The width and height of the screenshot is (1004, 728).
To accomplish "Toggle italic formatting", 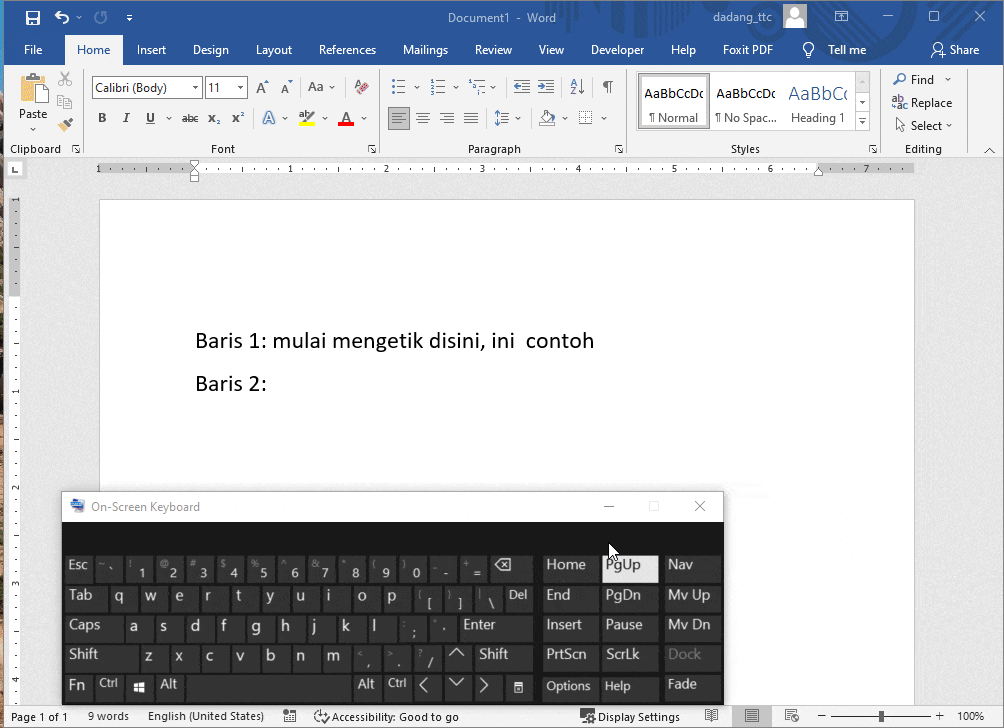I will click(125, 117).
